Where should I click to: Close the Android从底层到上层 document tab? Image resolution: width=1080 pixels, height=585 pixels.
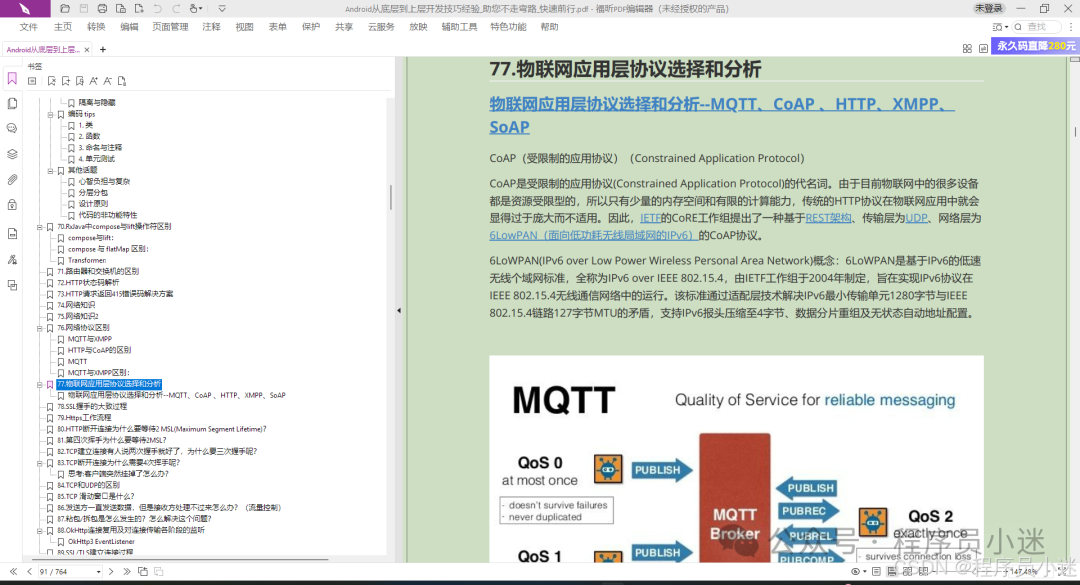point(87,50)
